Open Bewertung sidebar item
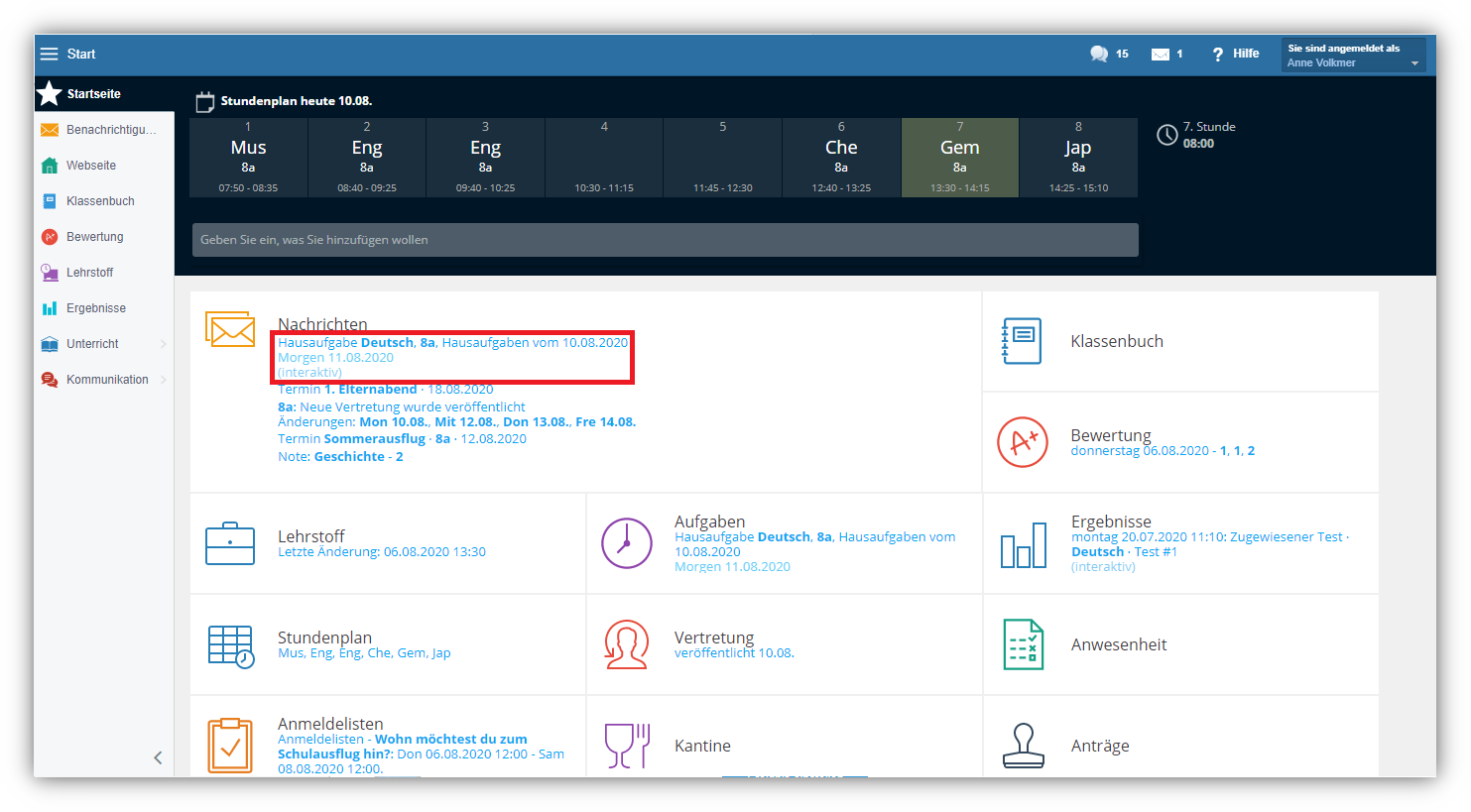1471x812 pixels. tap(104, 237)
